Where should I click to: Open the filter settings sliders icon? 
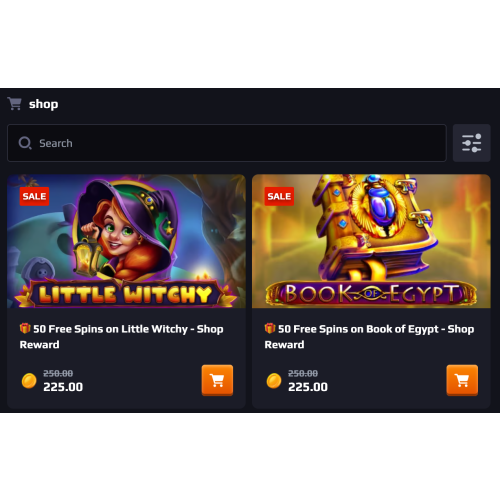pyautogui.click(x=471, y=143)
